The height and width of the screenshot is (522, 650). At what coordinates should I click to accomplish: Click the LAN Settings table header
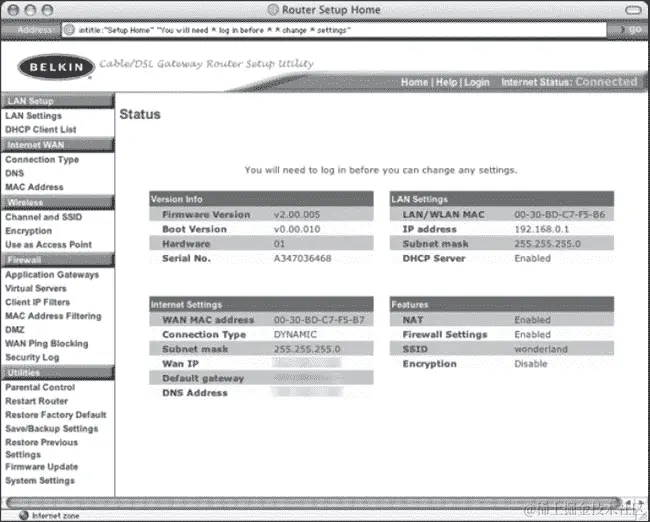[502, 199]
